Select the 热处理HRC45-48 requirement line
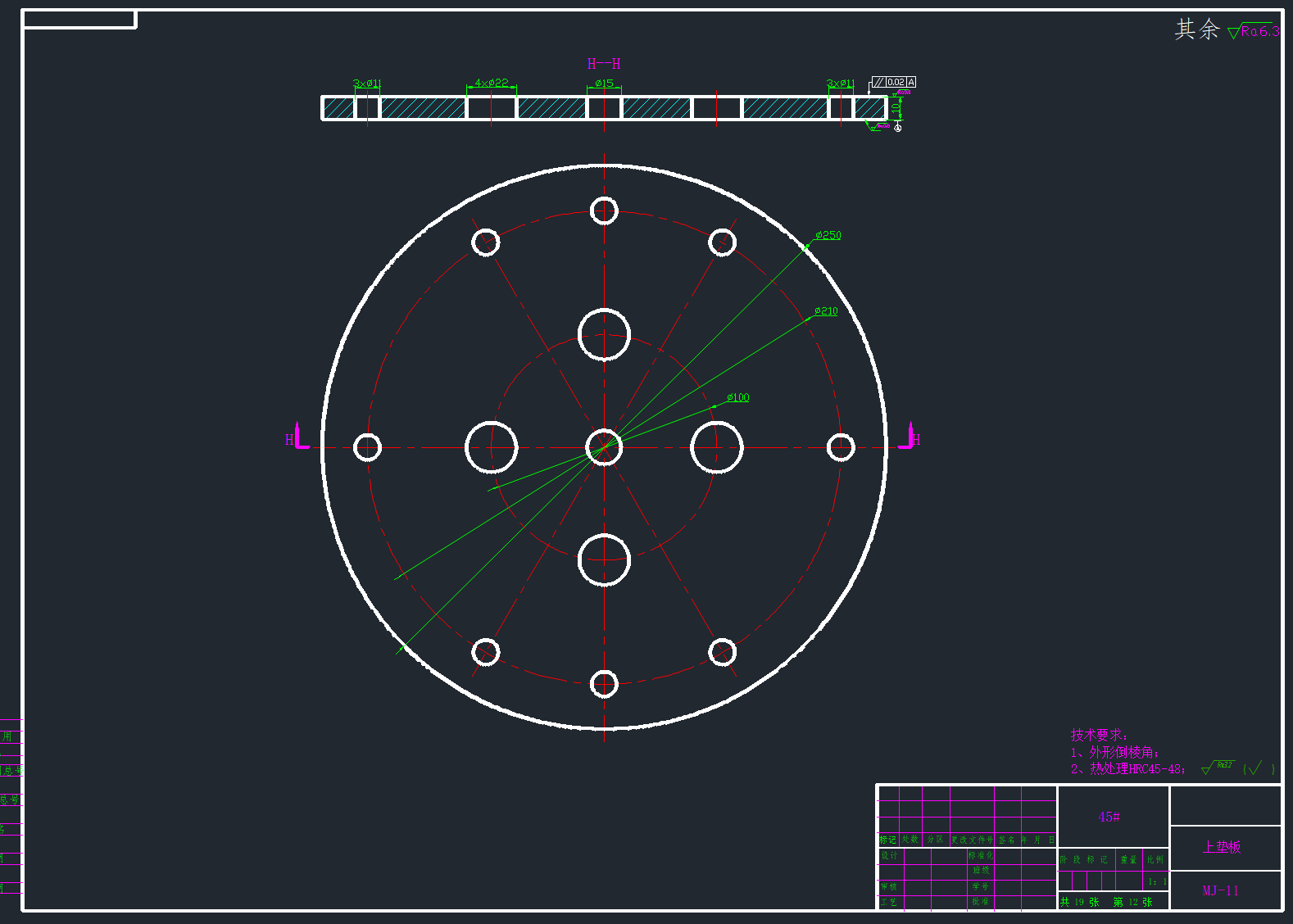Image resolution: width=1293 pixels, height=924 pixels. (1127, 769)
